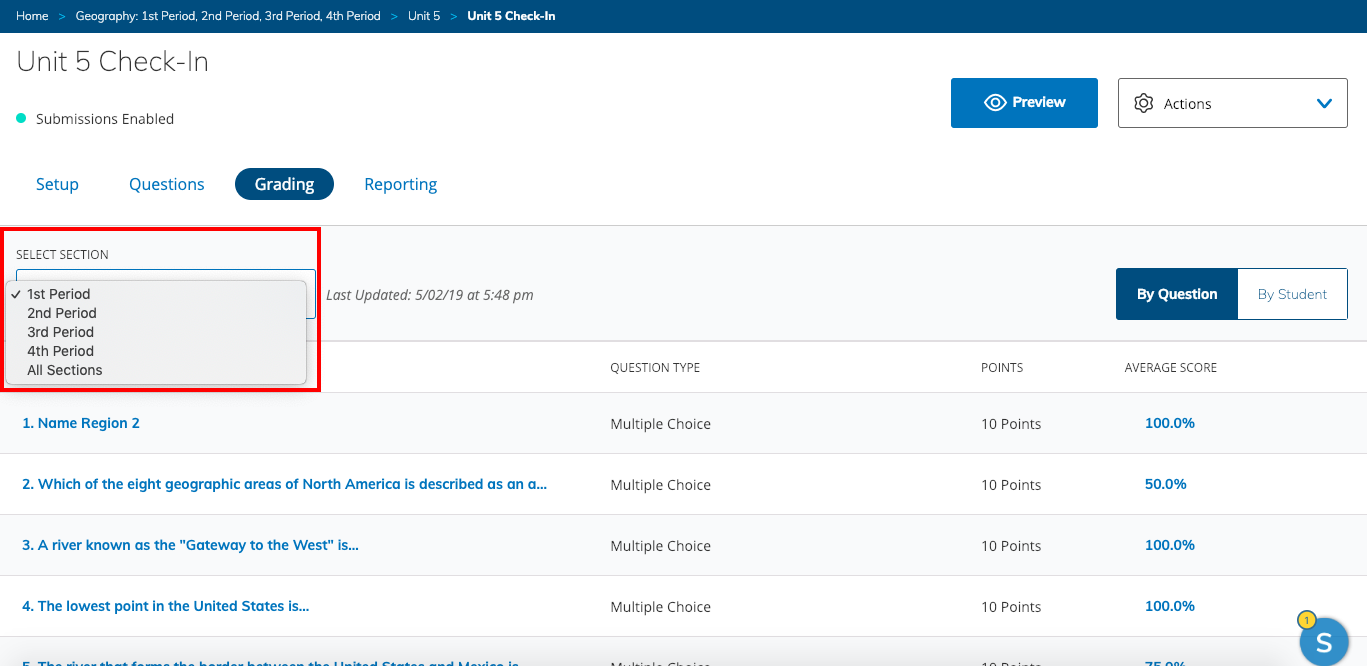
Task: Expand the Actions dropdown chevron
Action: (x=1324, y=103)
